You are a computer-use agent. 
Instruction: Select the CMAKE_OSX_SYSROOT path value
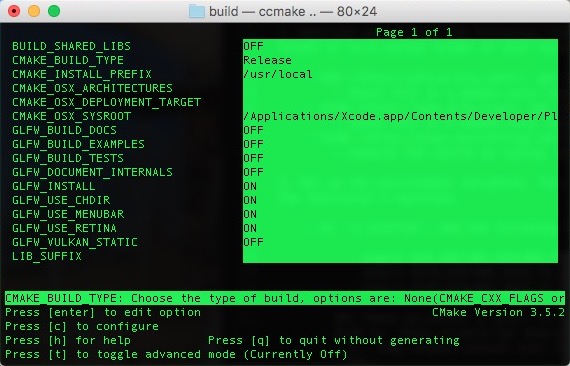pos(400,116)
